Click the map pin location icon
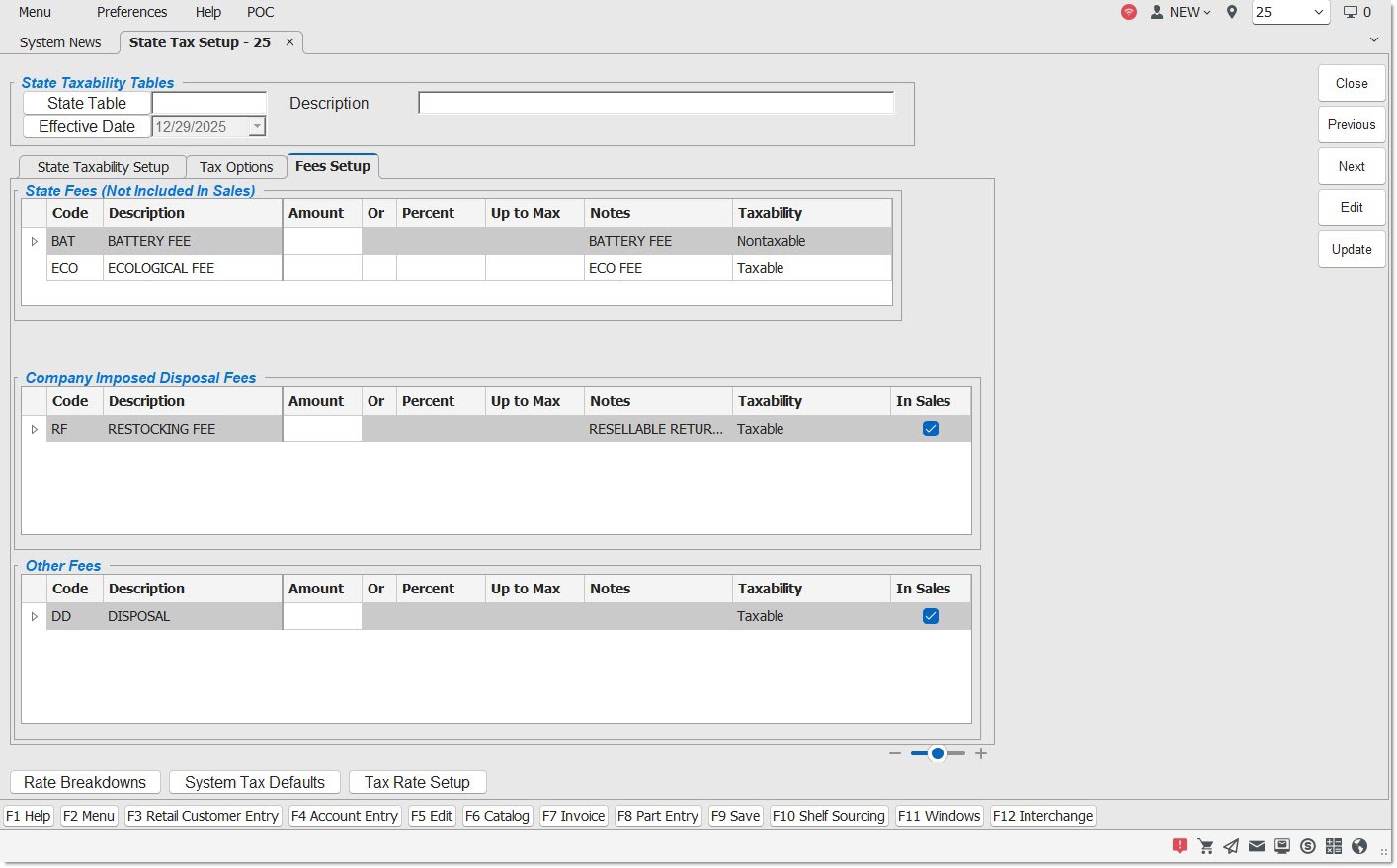1397x868 pixels. click(1232, 12)
